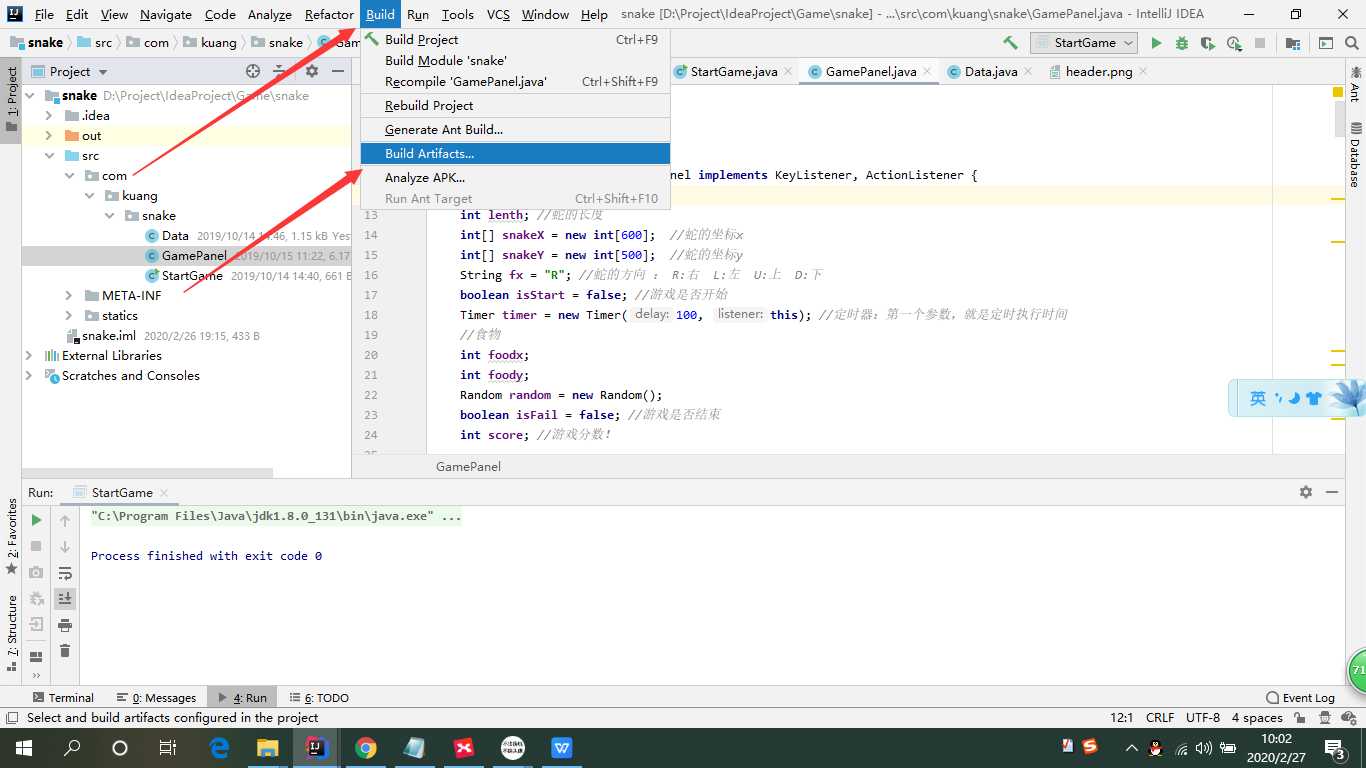
Task: Open Run panel settings gear
Action: tap(1306, 492)
